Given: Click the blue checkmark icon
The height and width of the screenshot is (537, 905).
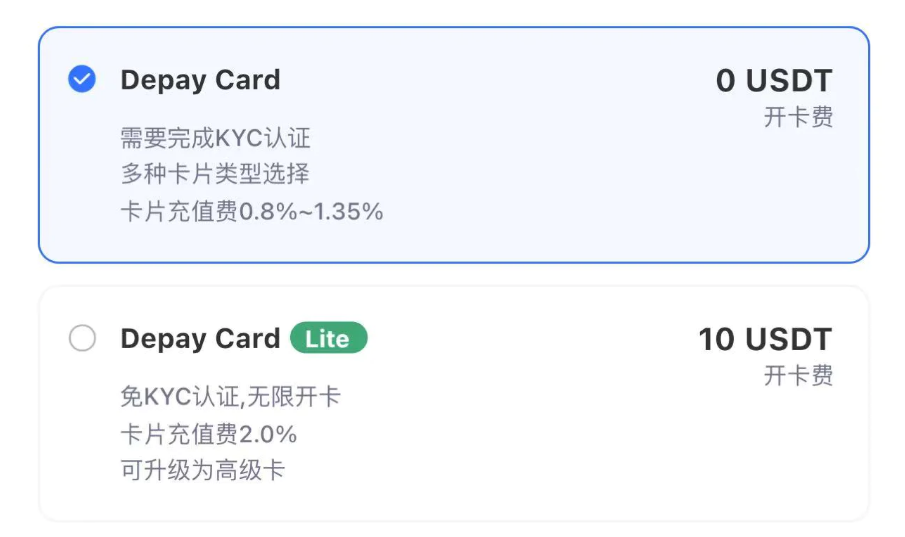Looking at the screenshot, I should (82, 79).
